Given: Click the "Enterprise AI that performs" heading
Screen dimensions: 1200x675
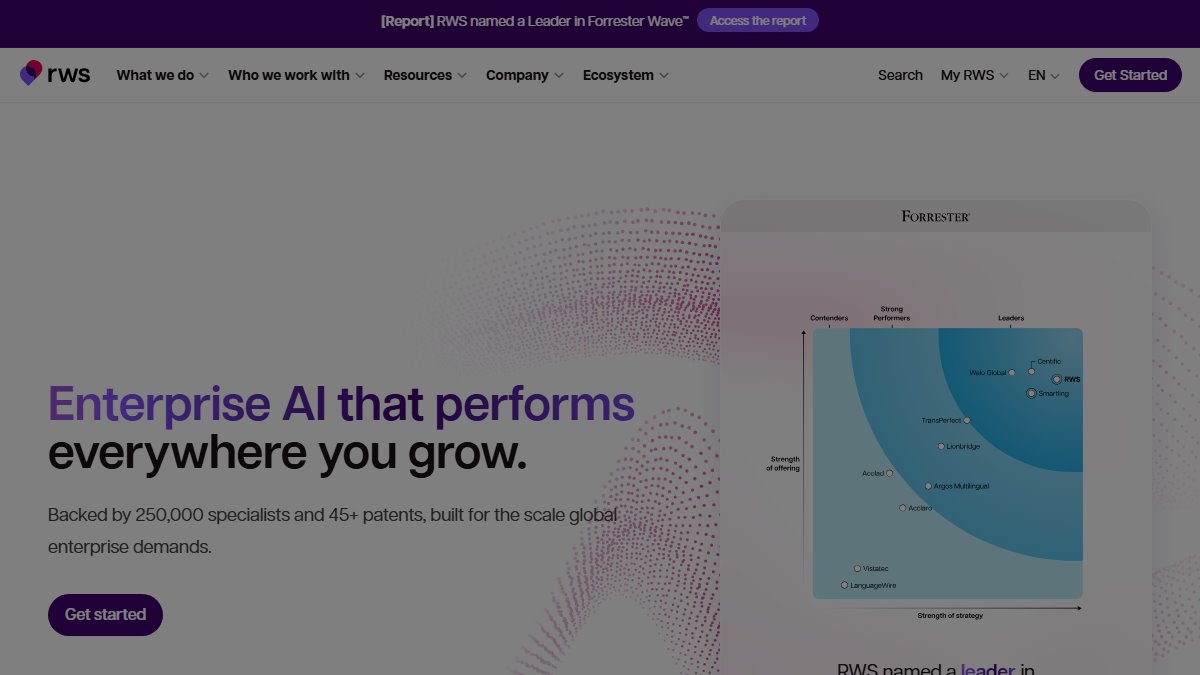Looking at the screenshot, I should point(341,404).
